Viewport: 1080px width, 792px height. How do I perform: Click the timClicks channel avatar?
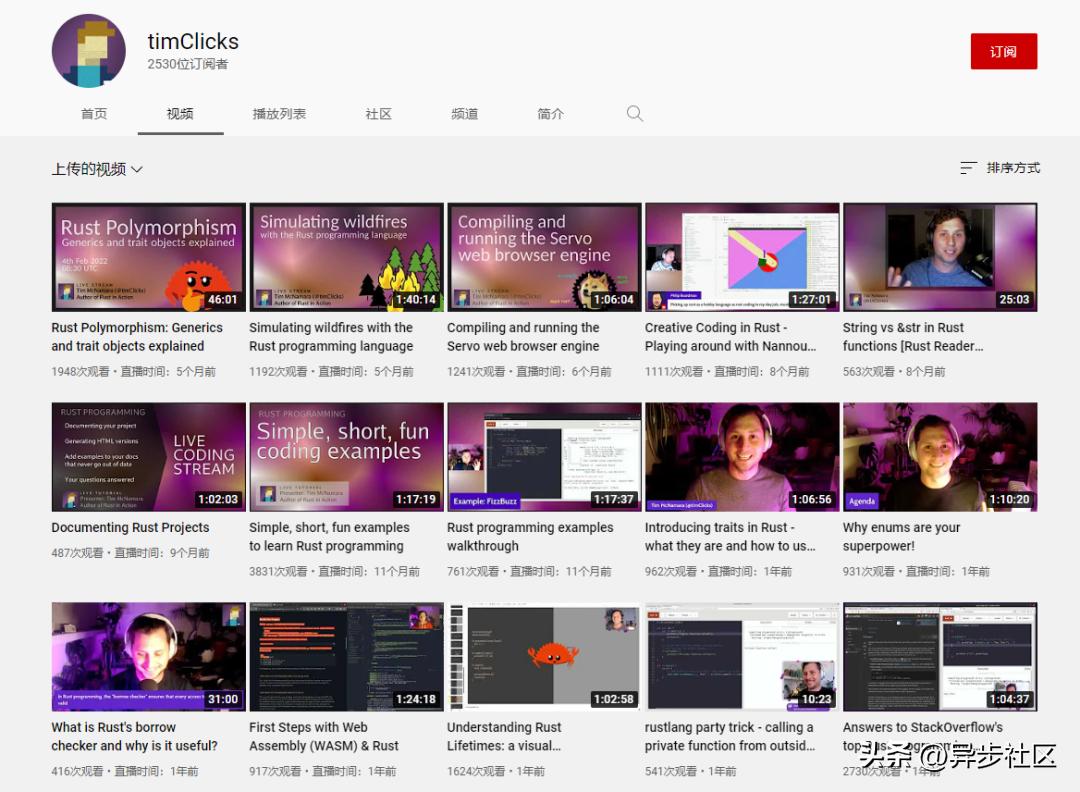pos(89,52)
